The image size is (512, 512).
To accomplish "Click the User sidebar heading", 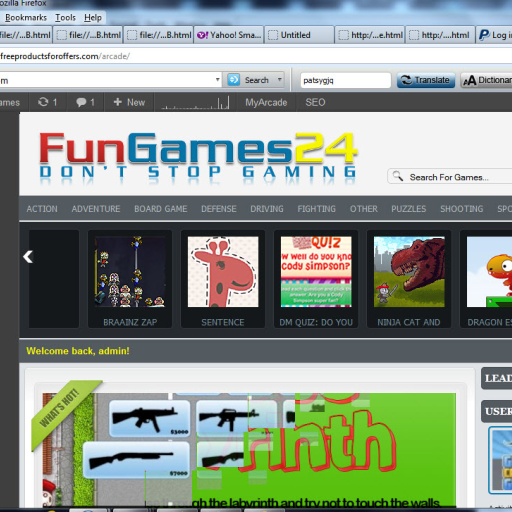I will (496, 411).
